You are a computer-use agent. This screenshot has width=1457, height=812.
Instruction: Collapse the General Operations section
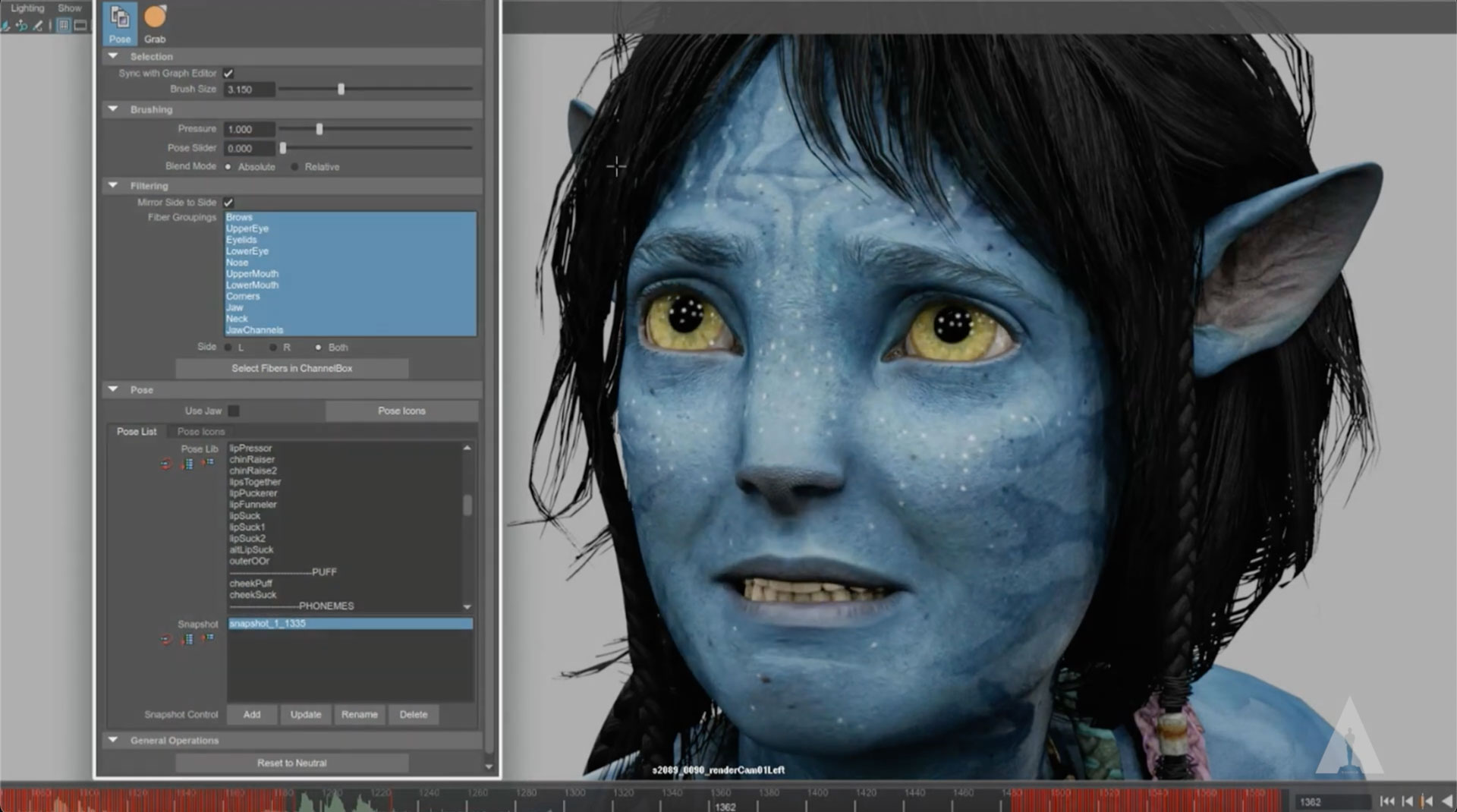point(113,740)
